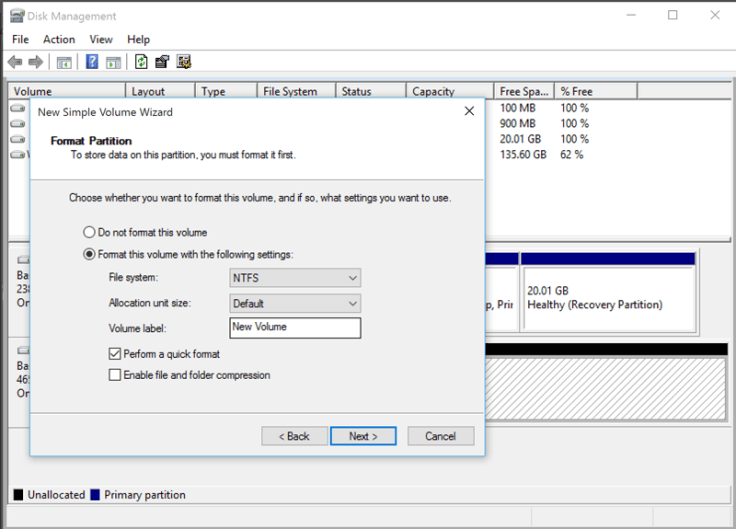The image size is (736, 529).
Task: Uncheck 'Perform a quick format'
Action: [x=114, y=354]
